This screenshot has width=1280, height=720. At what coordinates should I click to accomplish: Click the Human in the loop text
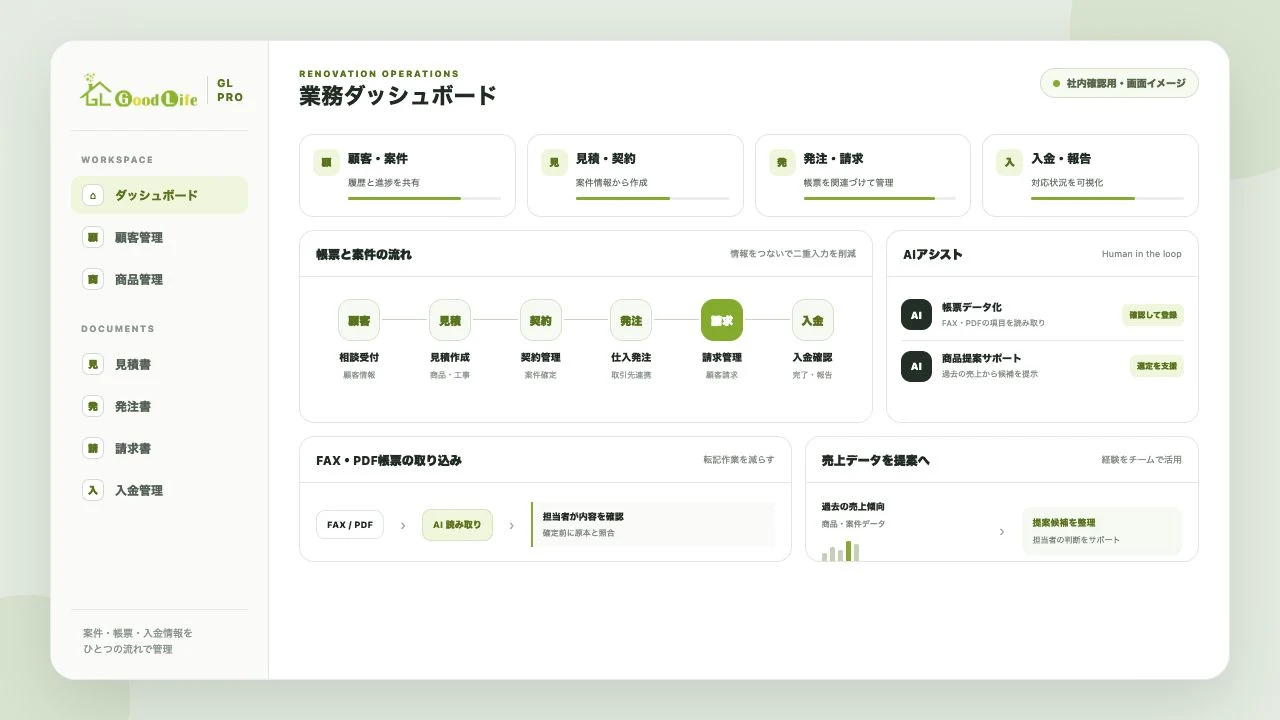[1142, 254]
